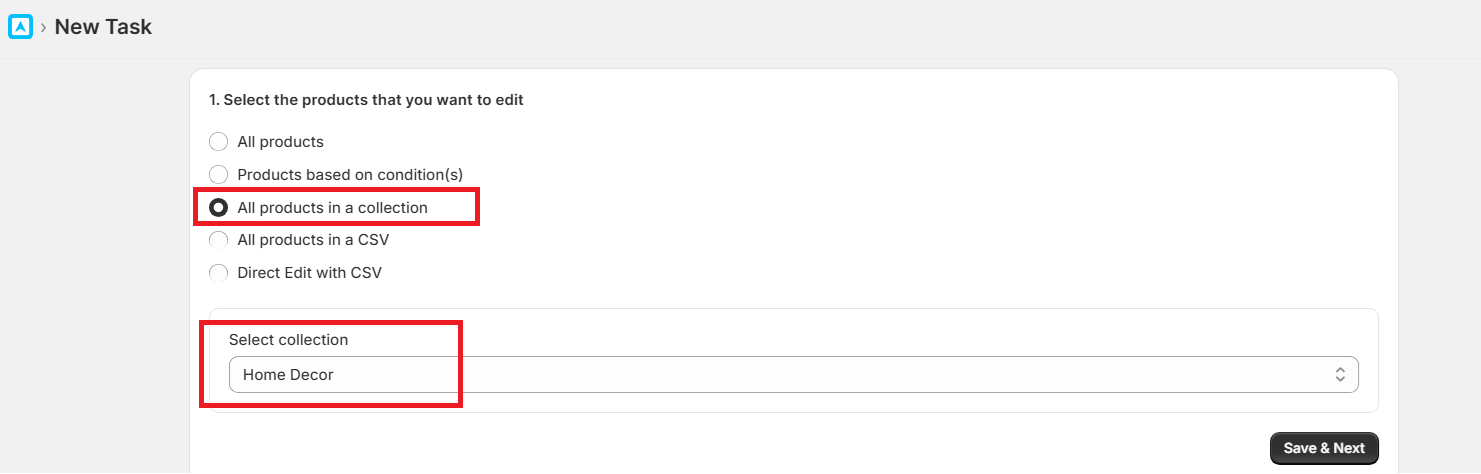This screenshot has width=1481, height=474.
Task: Select the All products radio button
Action: 218,142
